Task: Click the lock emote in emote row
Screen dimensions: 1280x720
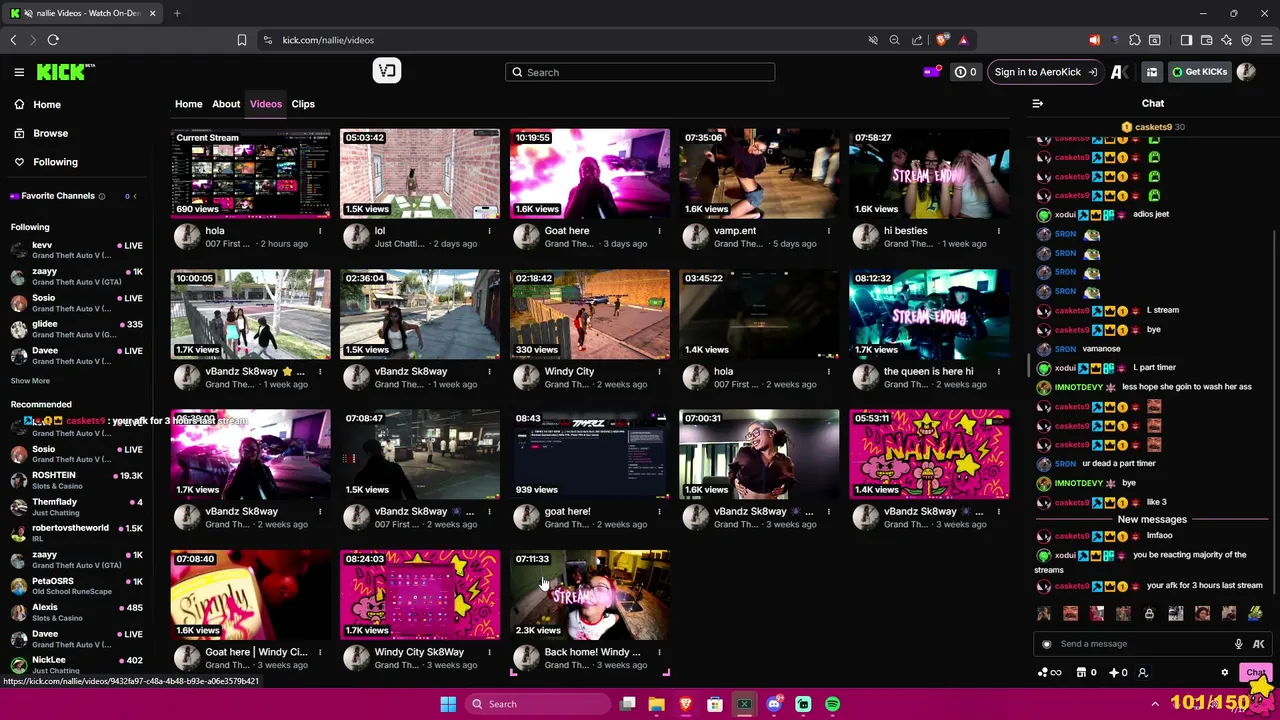Action: coord(1149,614)
